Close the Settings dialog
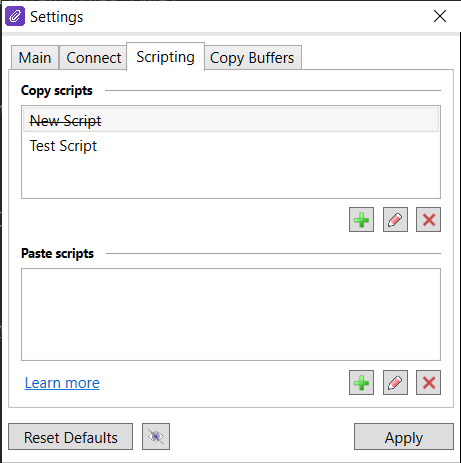Image resolution: width=461 pixels, height=463 pixels. tap(440, 16)
